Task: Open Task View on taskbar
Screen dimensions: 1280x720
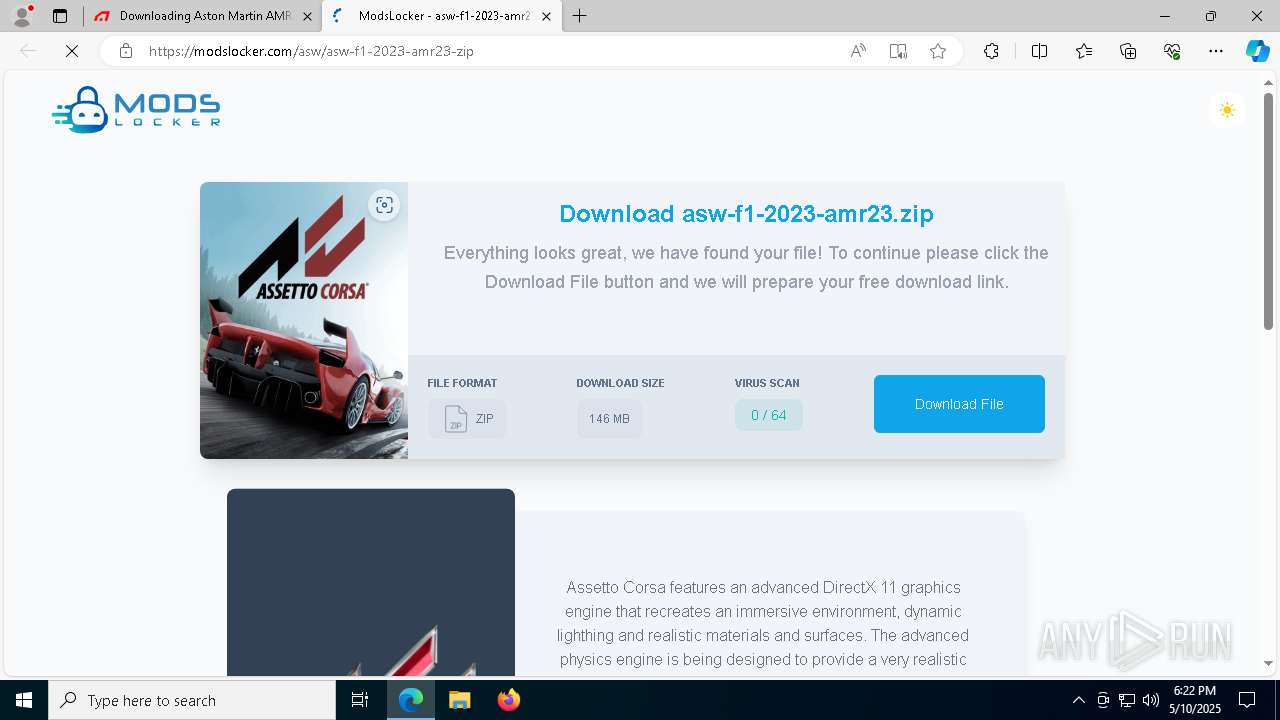Action: [360, 700]
